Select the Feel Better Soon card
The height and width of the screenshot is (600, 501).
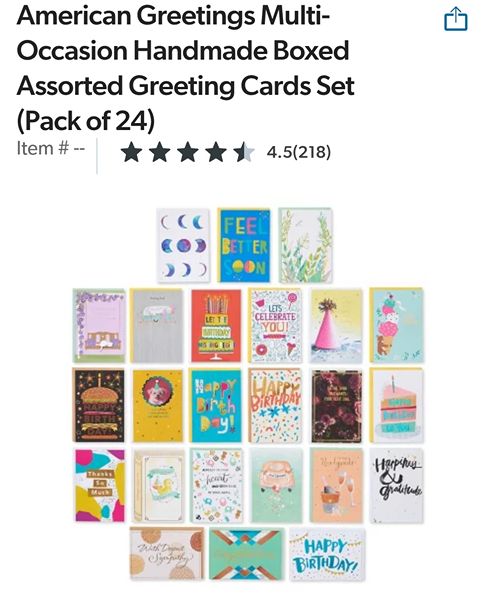244,245
